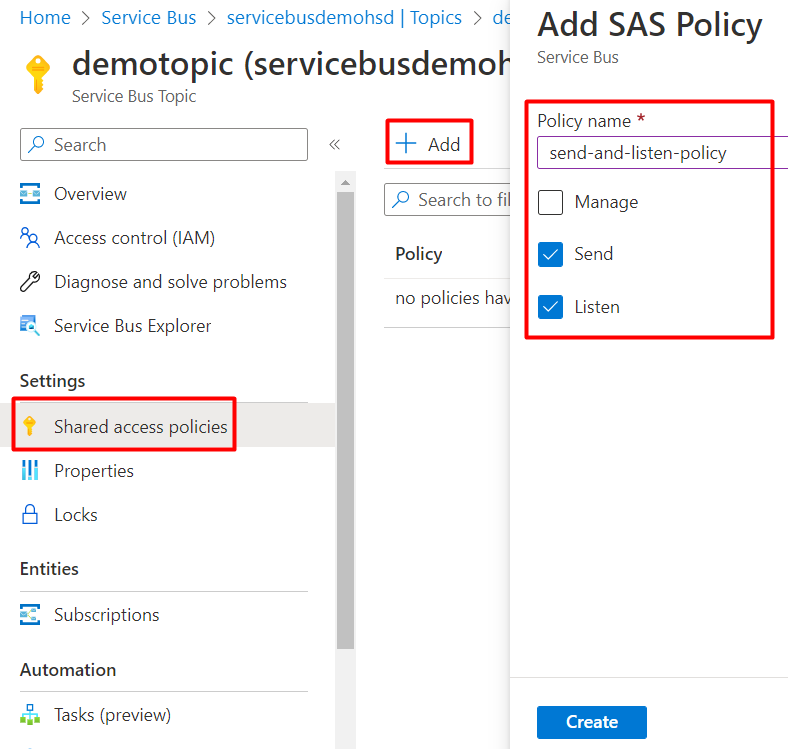Click the sidebar scrollbar up arrow

tap(345, 183)
